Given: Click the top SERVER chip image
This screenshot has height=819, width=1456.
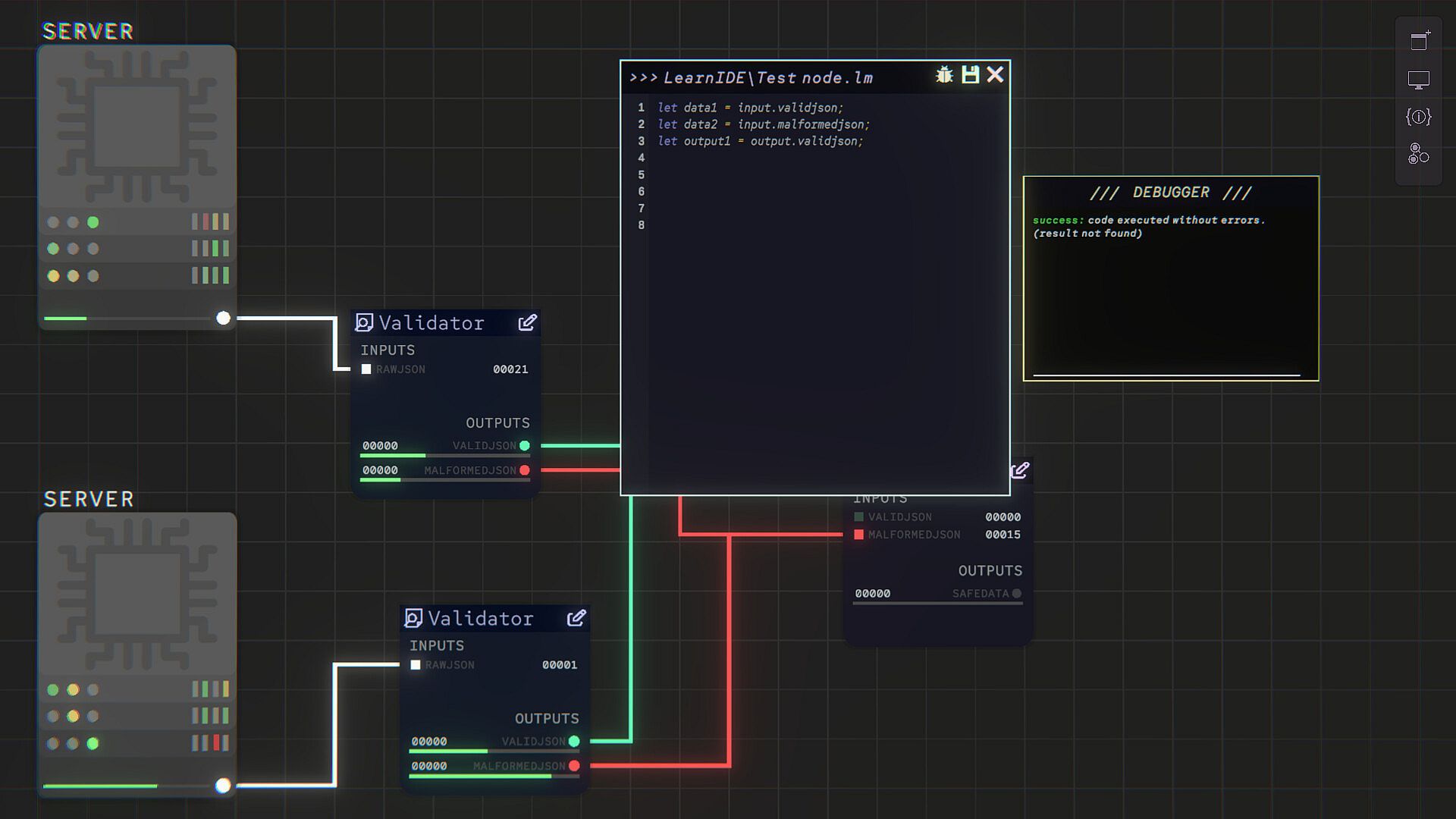Looking at the screenshot, I should (137, 127).
